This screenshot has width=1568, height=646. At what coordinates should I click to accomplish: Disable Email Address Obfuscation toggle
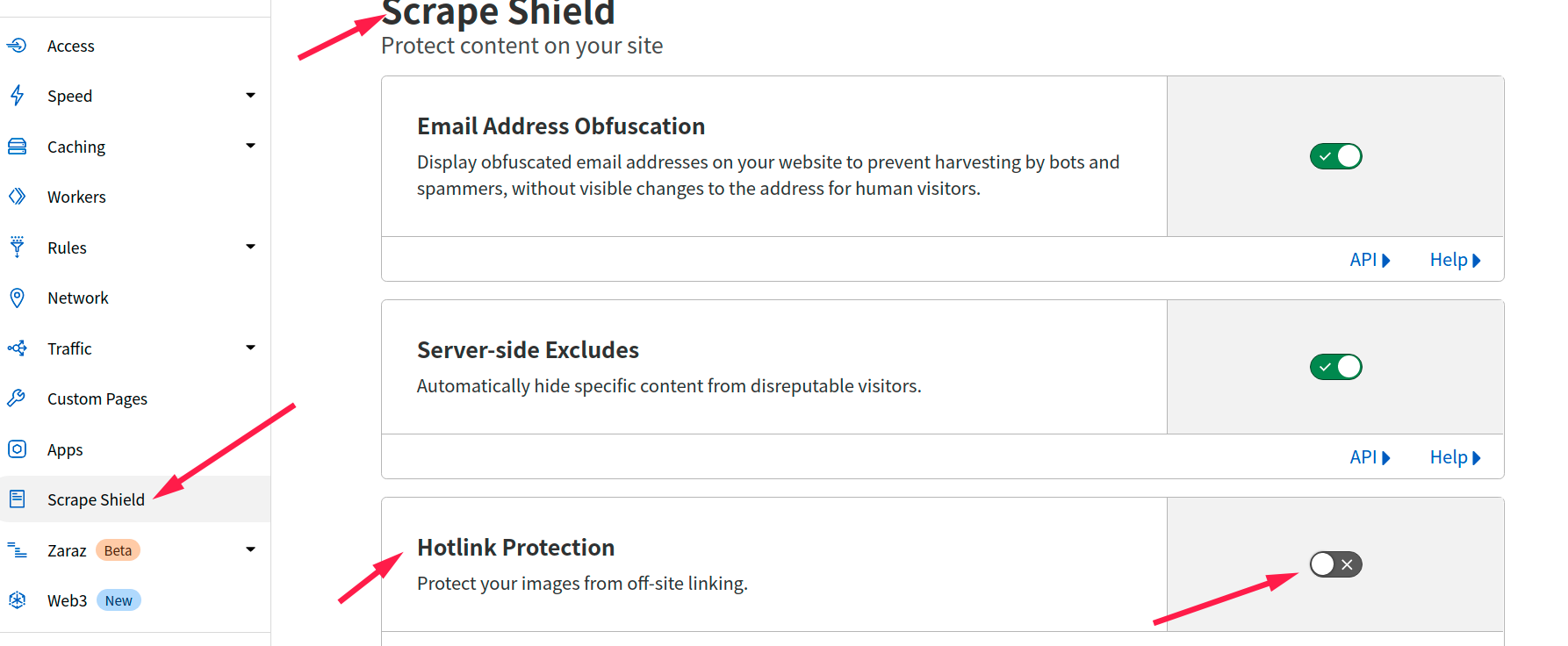pyautogui.click(x=1335, y=156)
